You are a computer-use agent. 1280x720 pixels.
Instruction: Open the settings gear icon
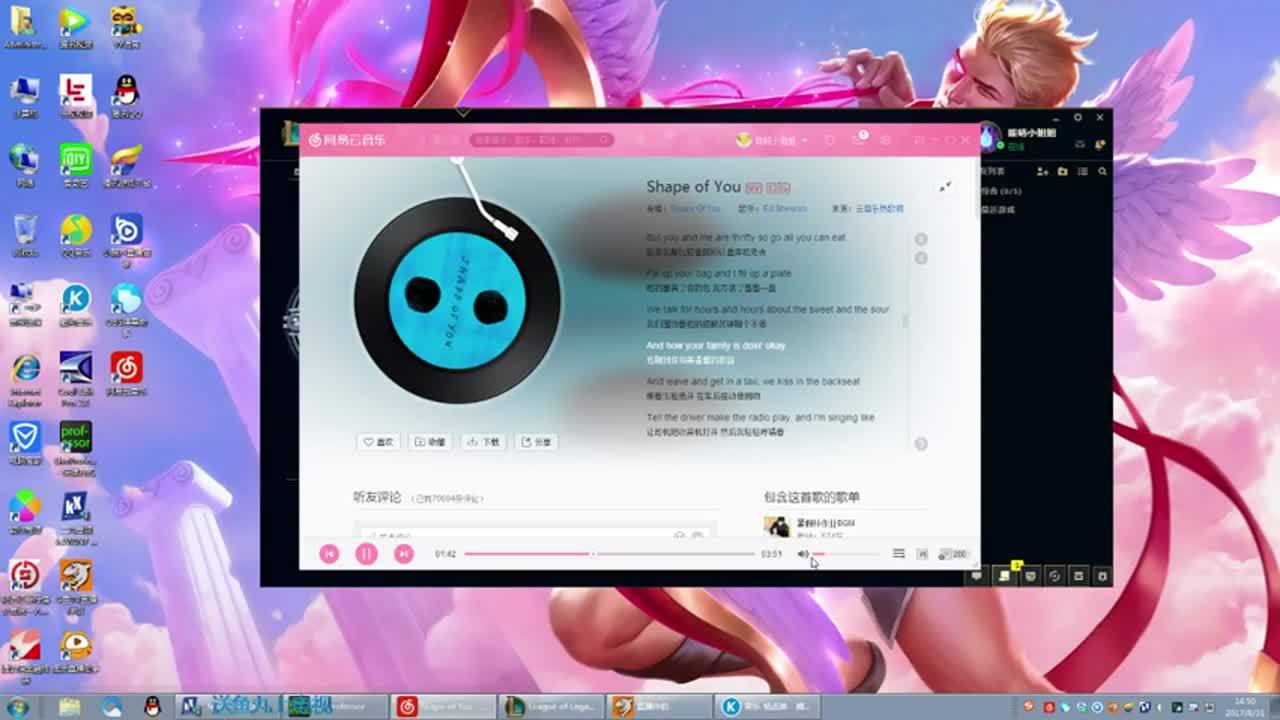click(885, 141)
